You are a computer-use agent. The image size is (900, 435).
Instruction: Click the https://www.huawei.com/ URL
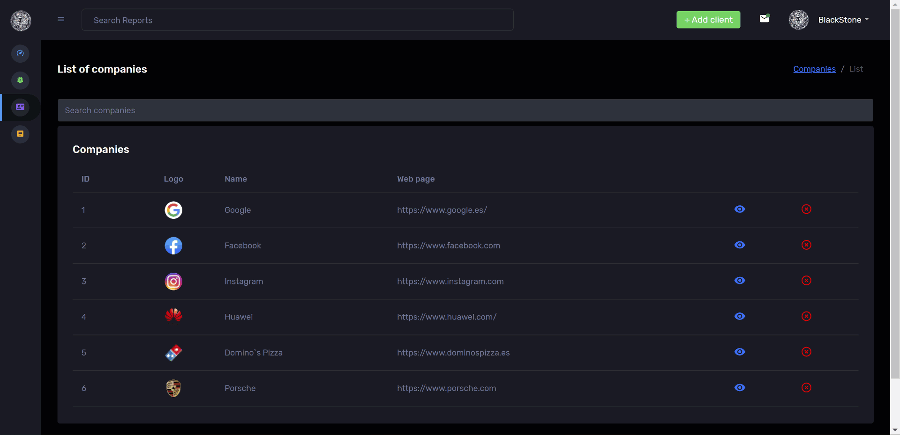click(447, 317)
